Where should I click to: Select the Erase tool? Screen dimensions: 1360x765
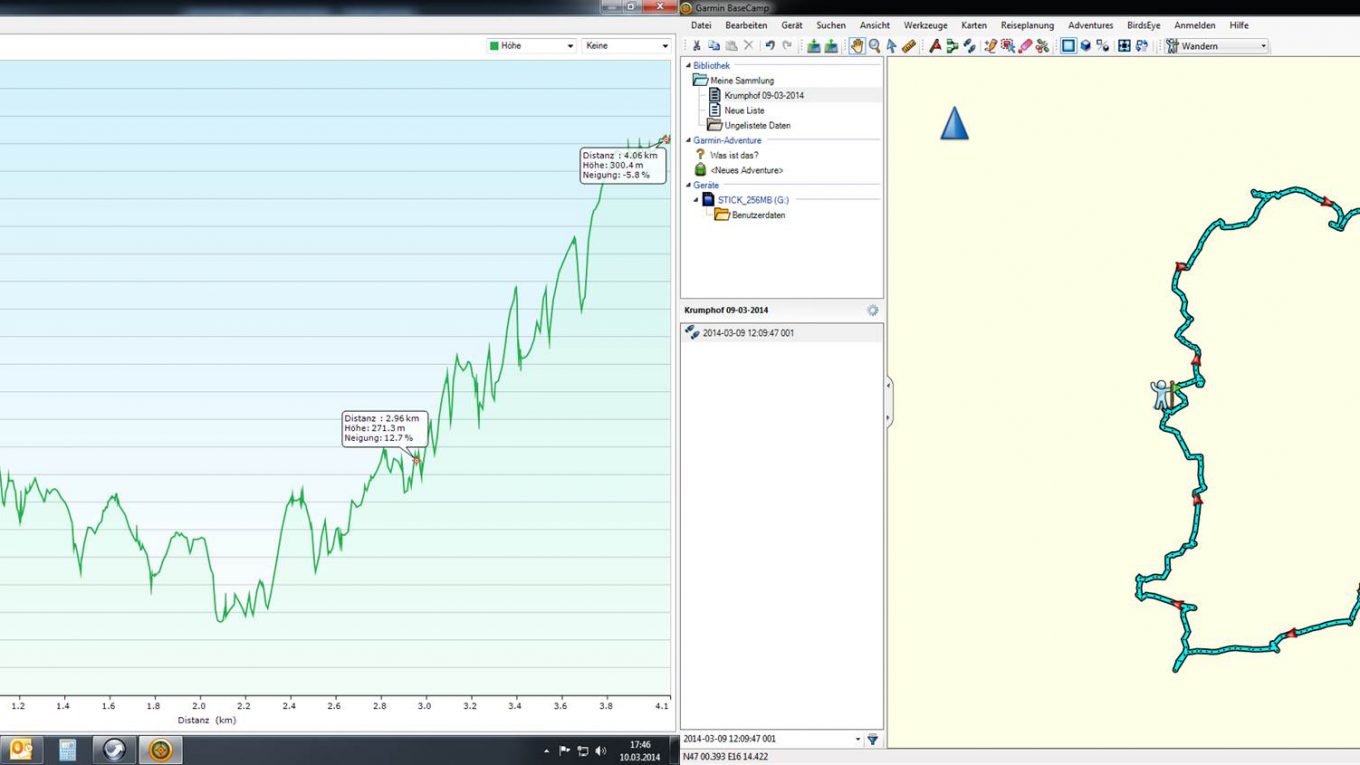pyautogui.click(x=1025, y=46)
